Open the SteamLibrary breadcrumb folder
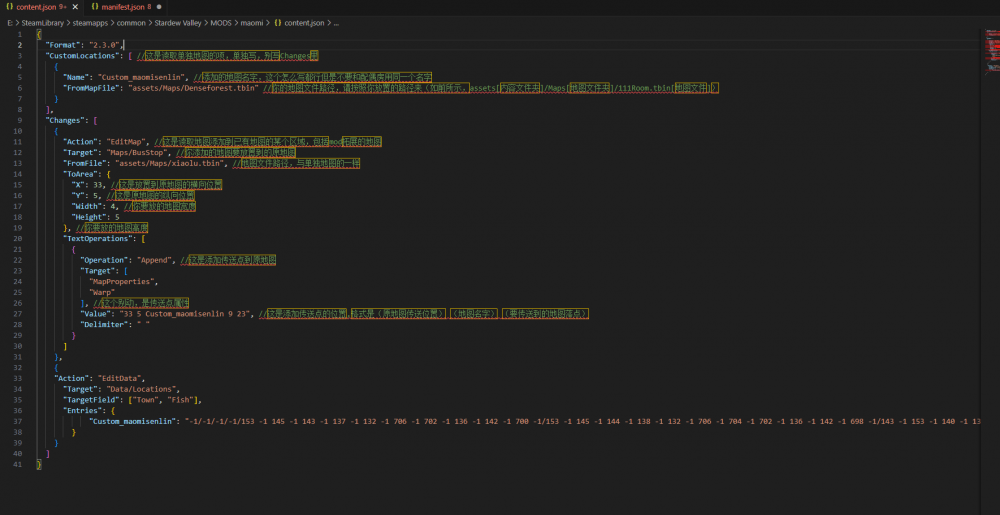The image size is (1000, 515). pos(41,23)
